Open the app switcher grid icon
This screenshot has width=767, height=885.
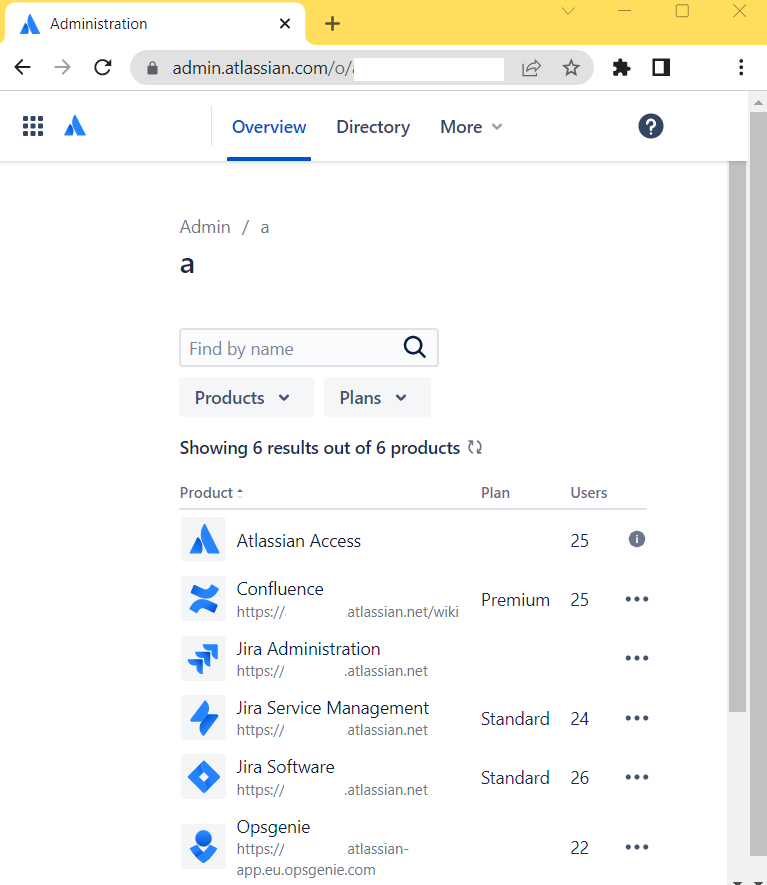pyautogui.click(x=33, y=126)
